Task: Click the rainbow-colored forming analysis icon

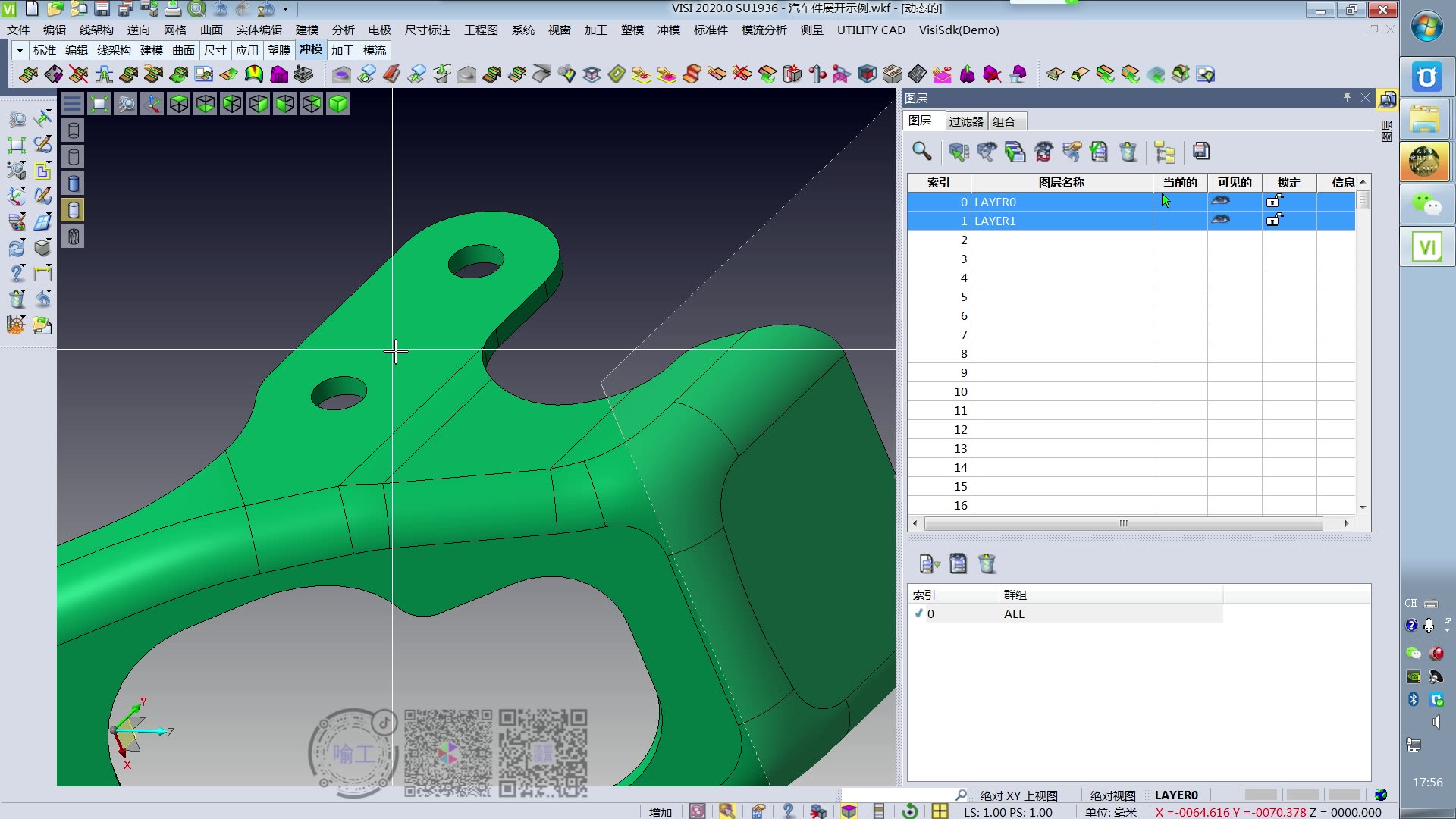Action: coord(254,74)
